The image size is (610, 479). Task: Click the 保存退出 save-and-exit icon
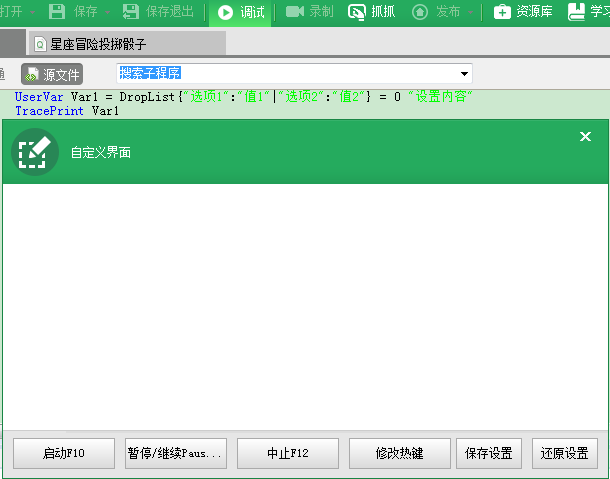[131, 12]
